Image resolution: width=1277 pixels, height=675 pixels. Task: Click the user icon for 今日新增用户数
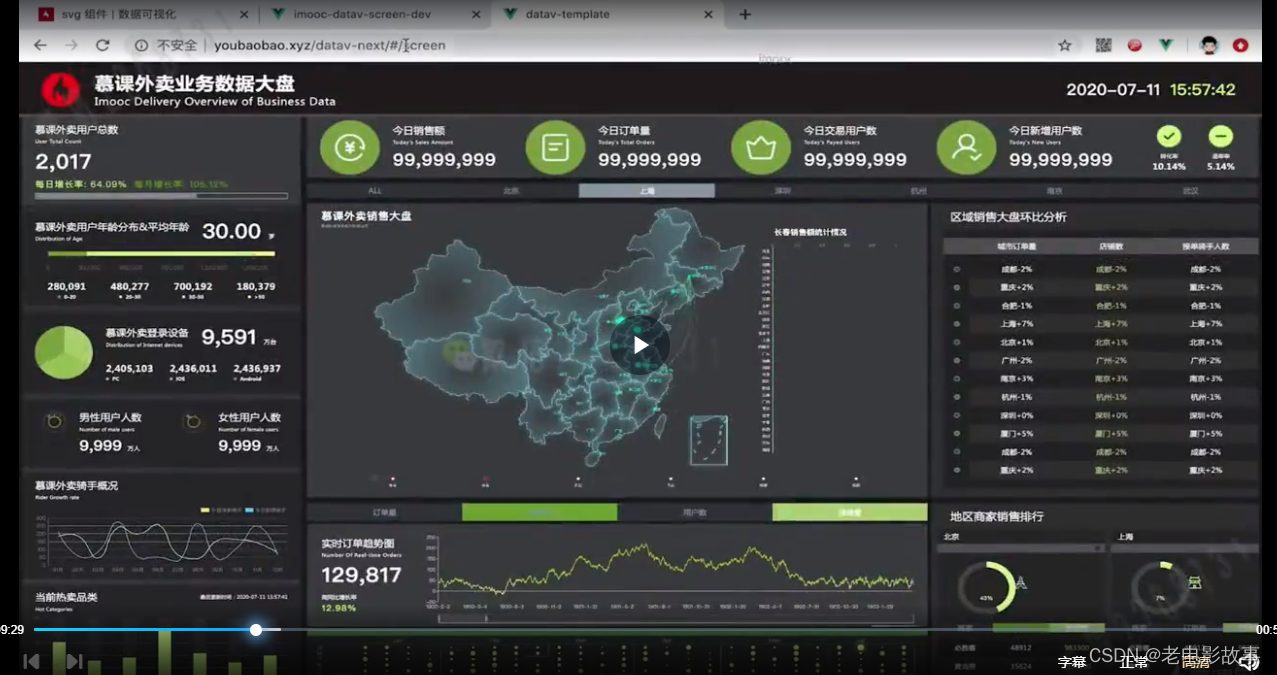(966, 148)
